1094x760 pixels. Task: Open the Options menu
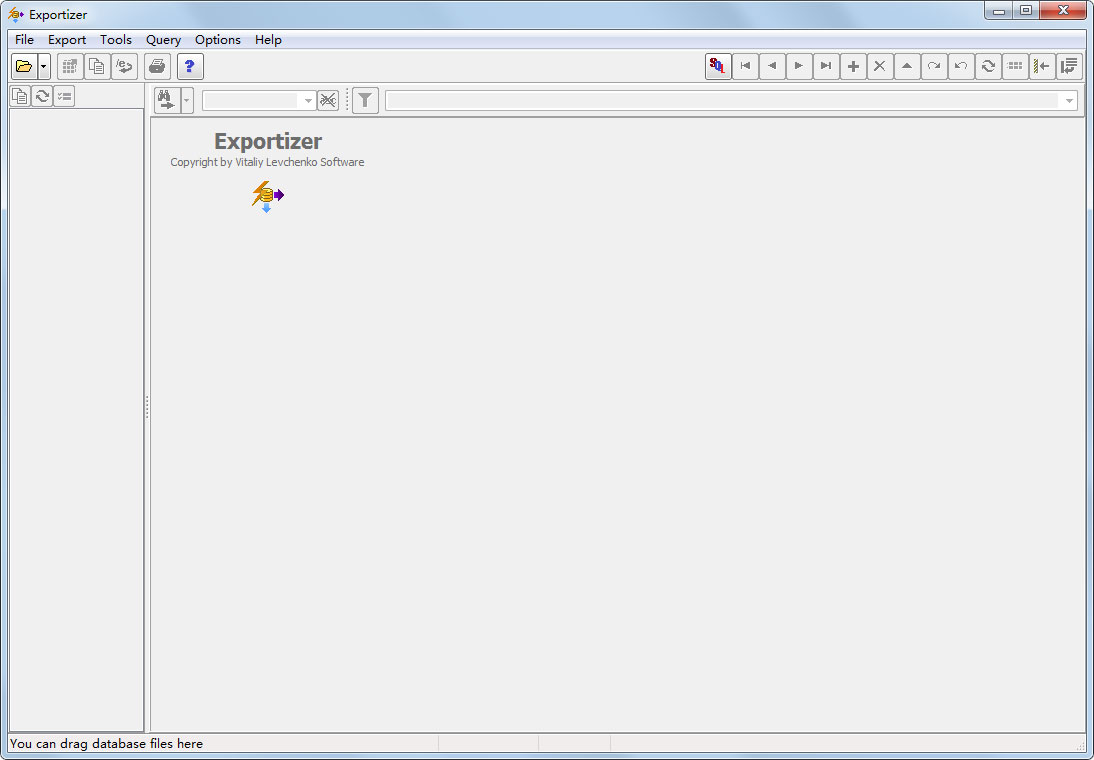[217, 39]
